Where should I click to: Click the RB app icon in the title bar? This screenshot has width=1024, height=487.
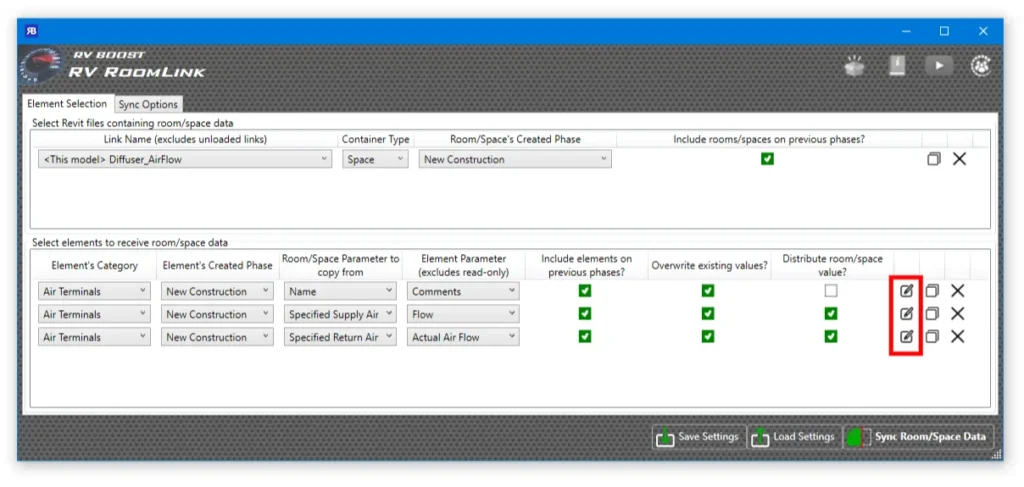tap(31, 31)
